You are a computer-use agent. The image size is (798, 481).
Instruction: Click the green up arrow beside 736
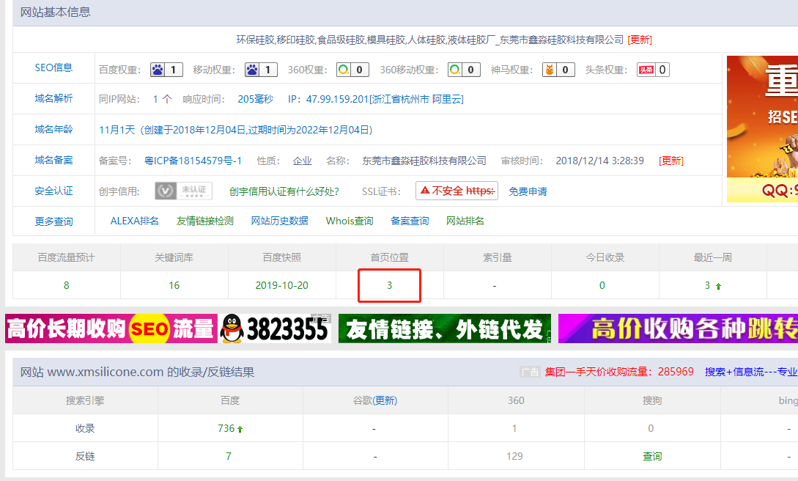click(x=240, y=430)
